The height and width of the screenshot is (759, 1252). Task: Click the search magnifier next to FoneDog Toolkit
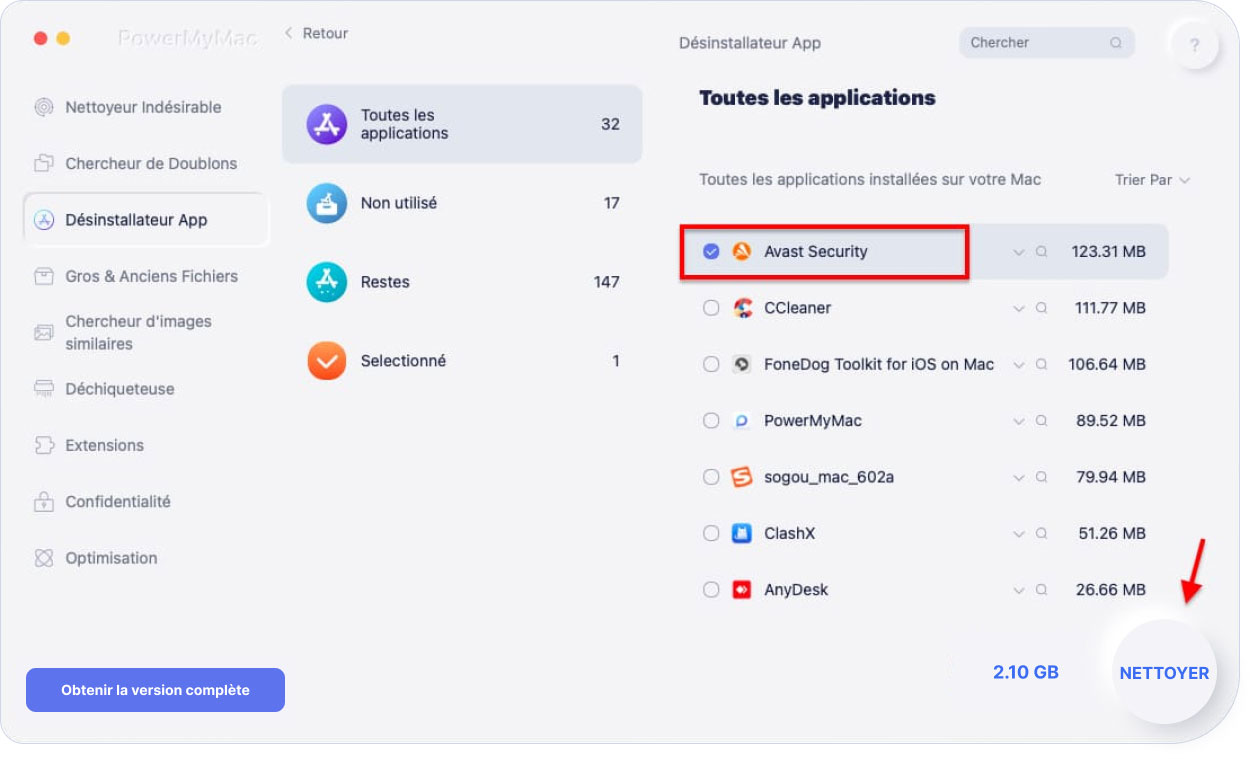(x=1041, y=365)
